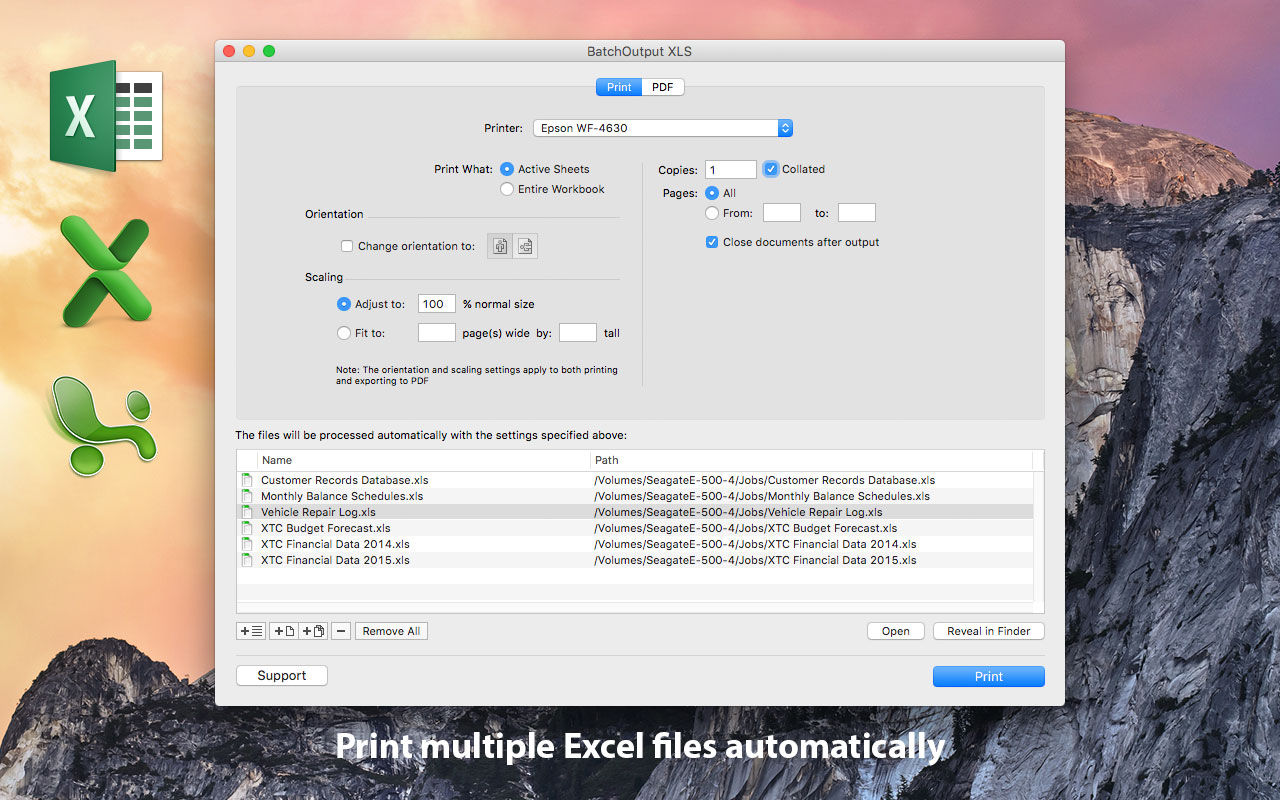Click path ending Vehicle Repair Log.xls
Image resolution: width=1280 pixels, height=800 pixels.
pyautogui.click(x=738, y=512)
